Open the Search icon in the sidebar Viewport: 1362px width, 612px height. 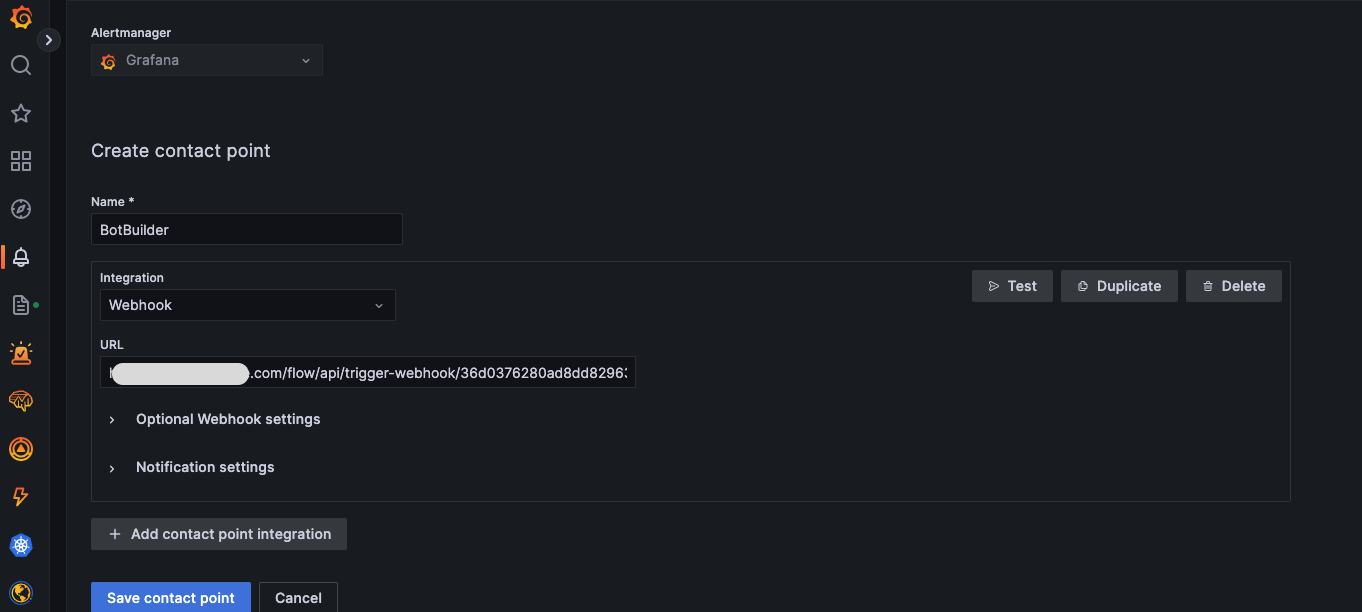(x=21, y=64)
